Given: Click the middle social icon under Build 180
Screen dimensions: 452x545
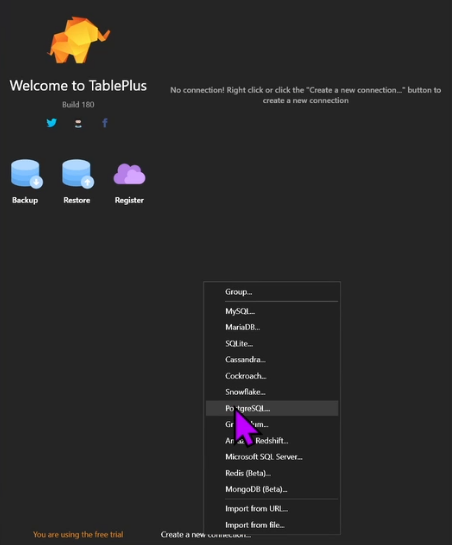Looking at the screenshot, I should click(78, 123).
